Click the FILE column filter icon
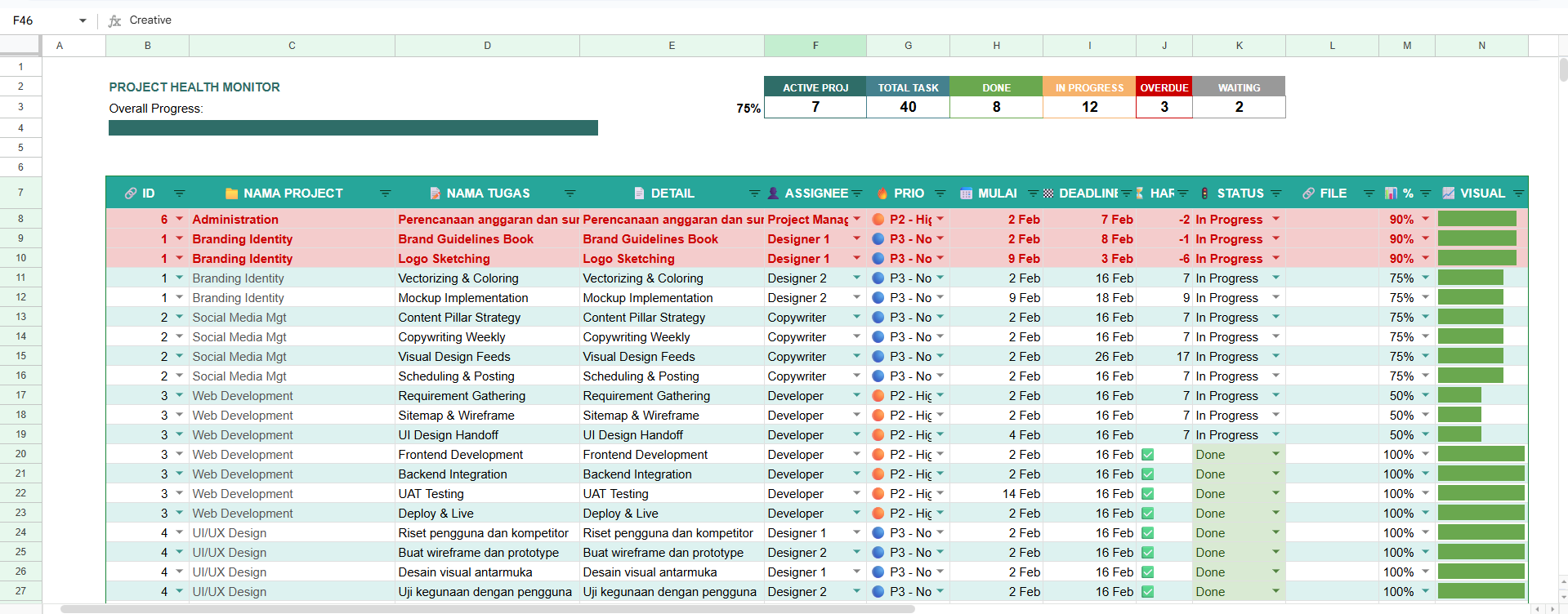The image size is (1568, 614). (x=1369, y=194)
